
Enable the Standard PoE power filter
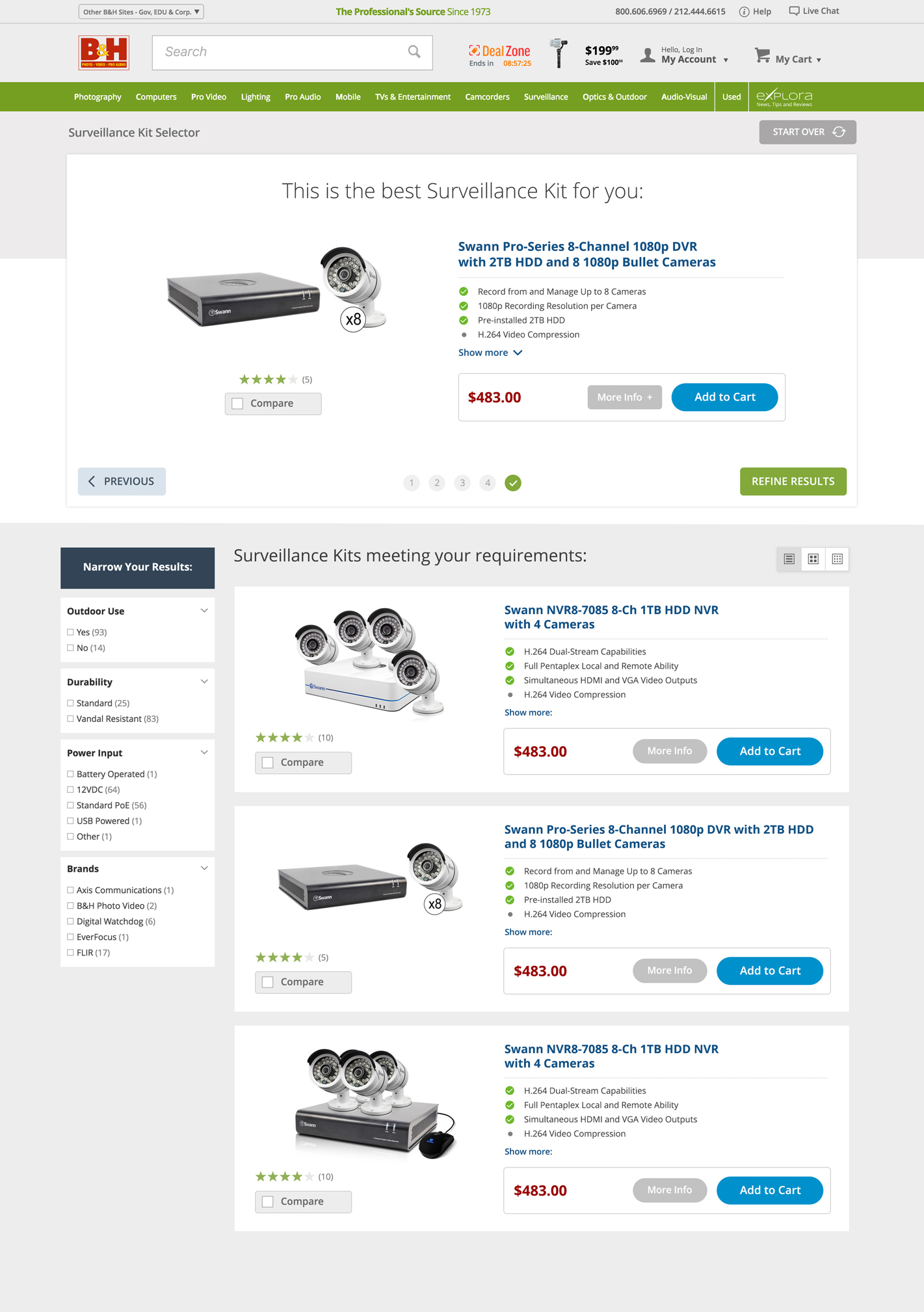[x=70, y=805]
